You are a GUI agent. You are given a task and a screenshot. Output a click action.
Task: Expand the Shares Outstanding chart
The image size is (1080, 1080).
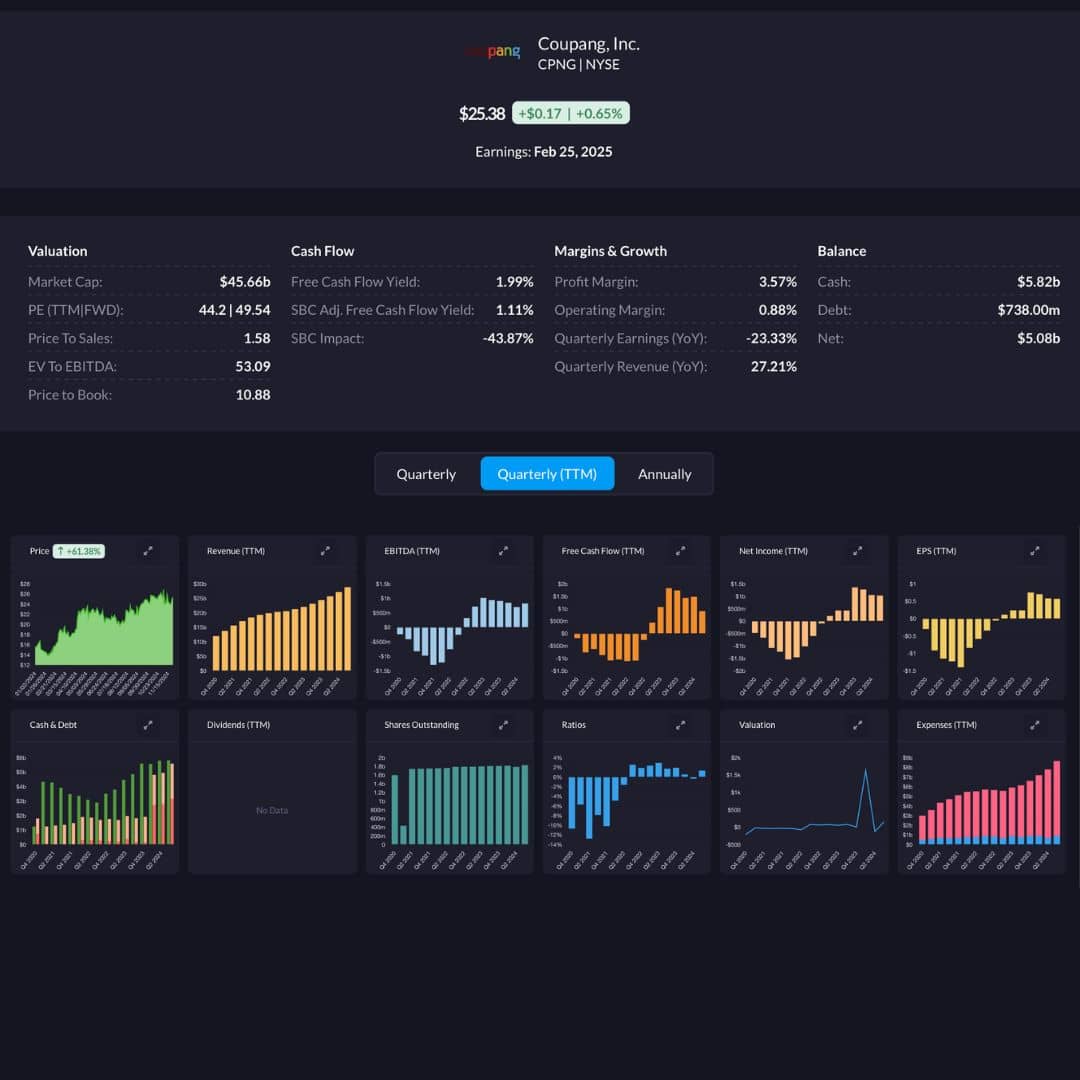click(503, 725)
